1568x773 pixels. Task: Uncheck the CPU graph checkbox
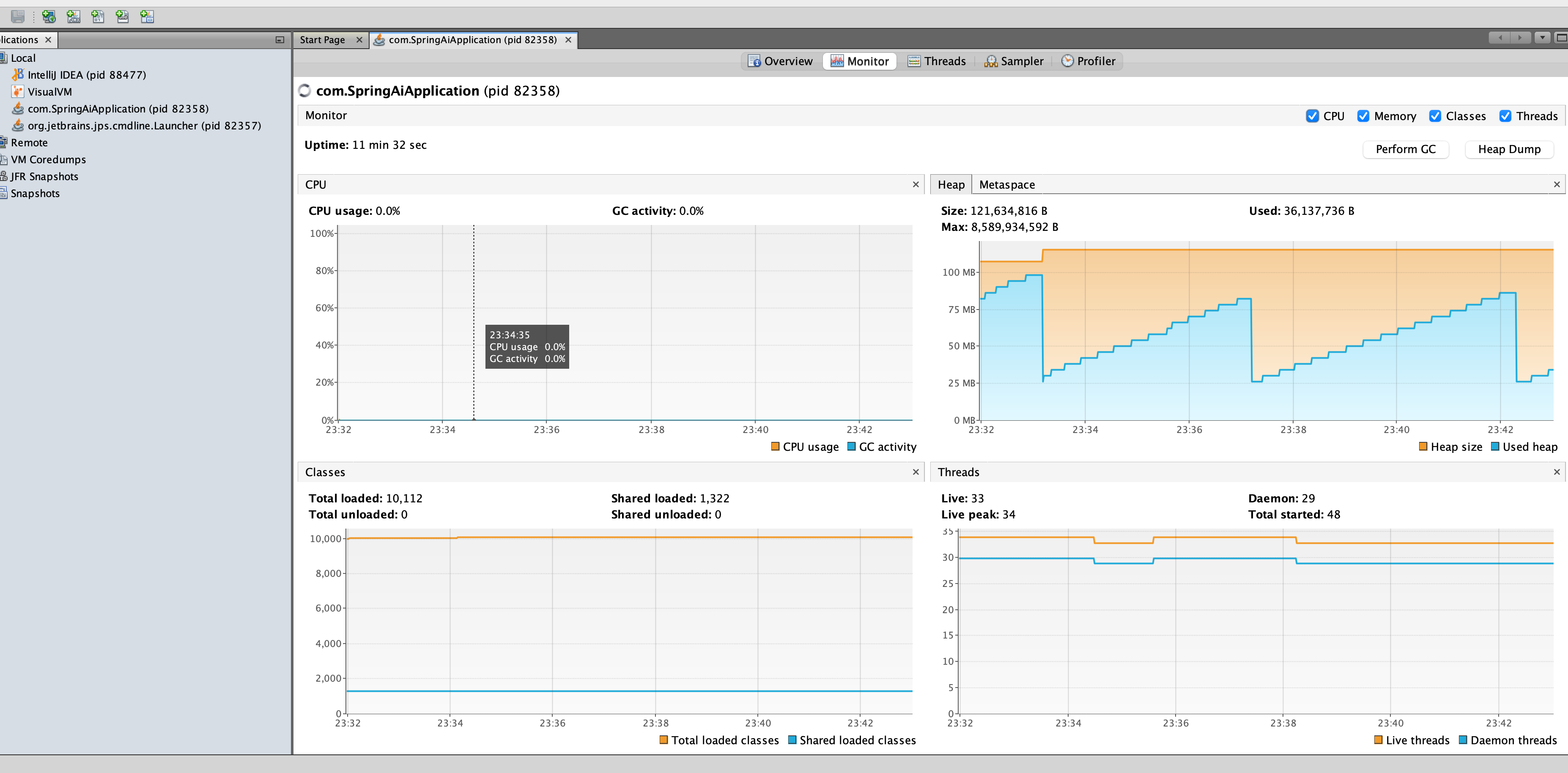click(x=1312, y=116)
